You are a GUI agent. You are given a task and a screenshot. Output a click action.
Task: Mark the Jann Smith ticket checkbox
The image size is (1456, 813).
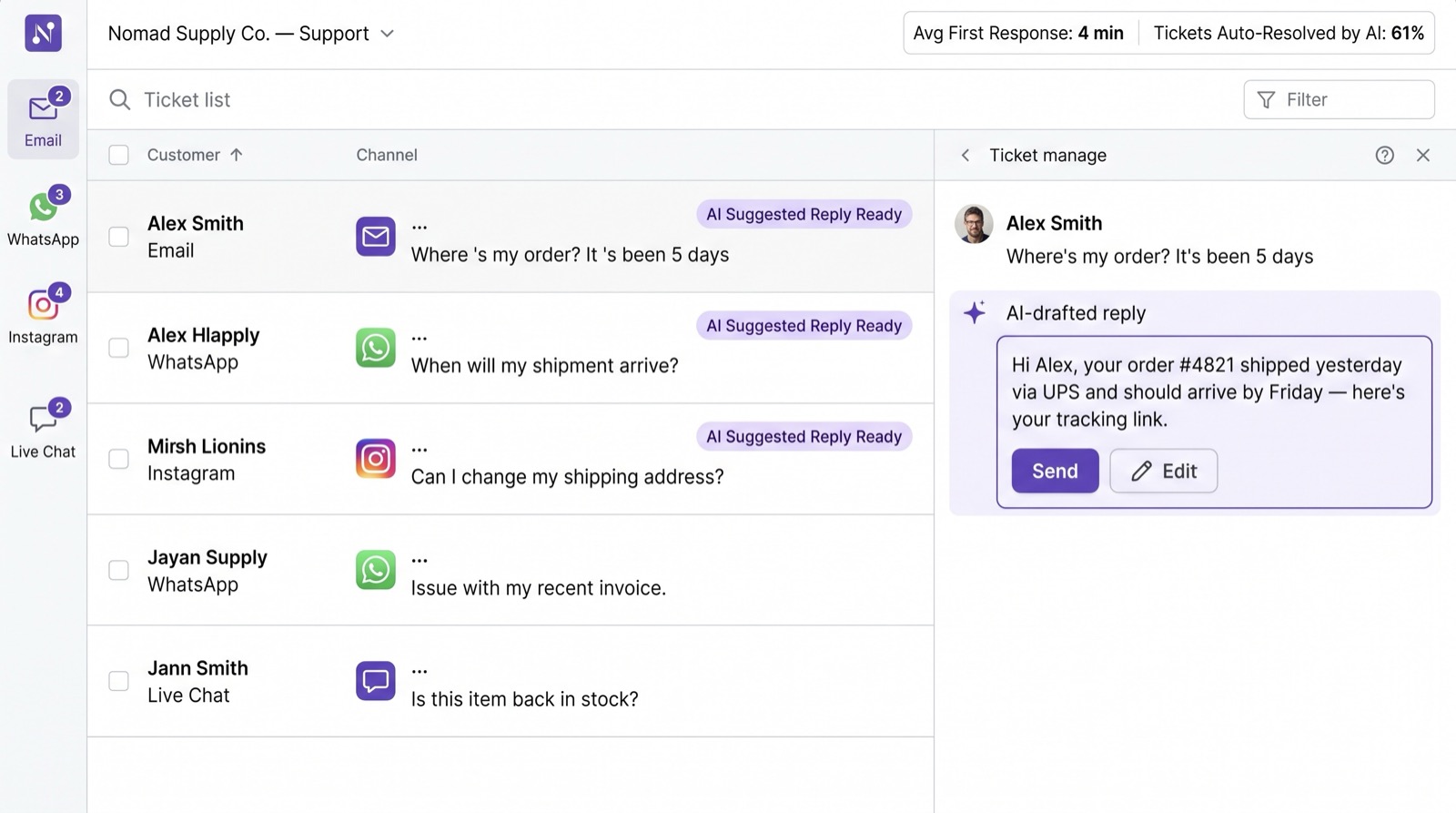click(119, 681)
